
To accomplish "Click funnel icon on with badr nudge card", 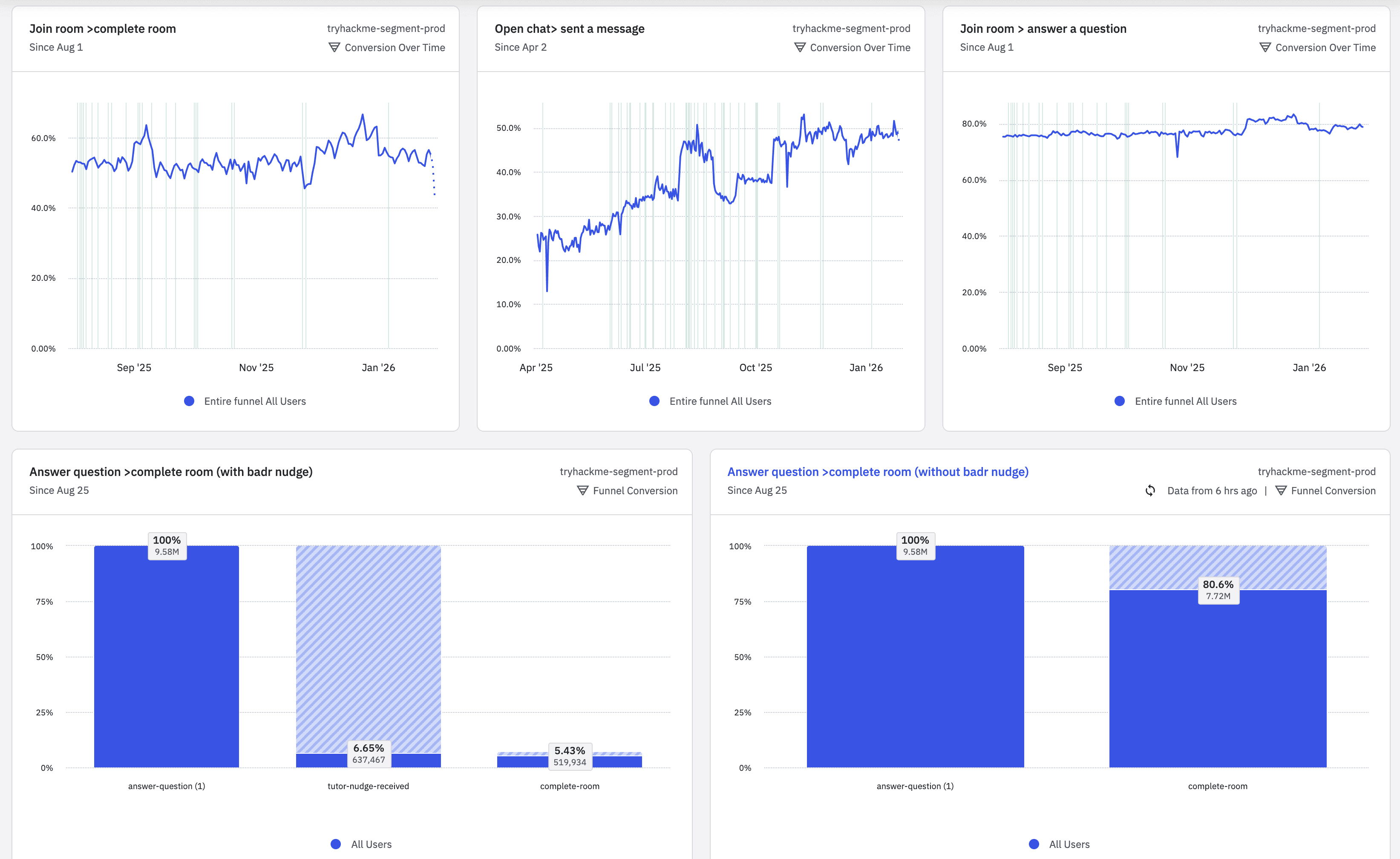I will coord(582,490).
